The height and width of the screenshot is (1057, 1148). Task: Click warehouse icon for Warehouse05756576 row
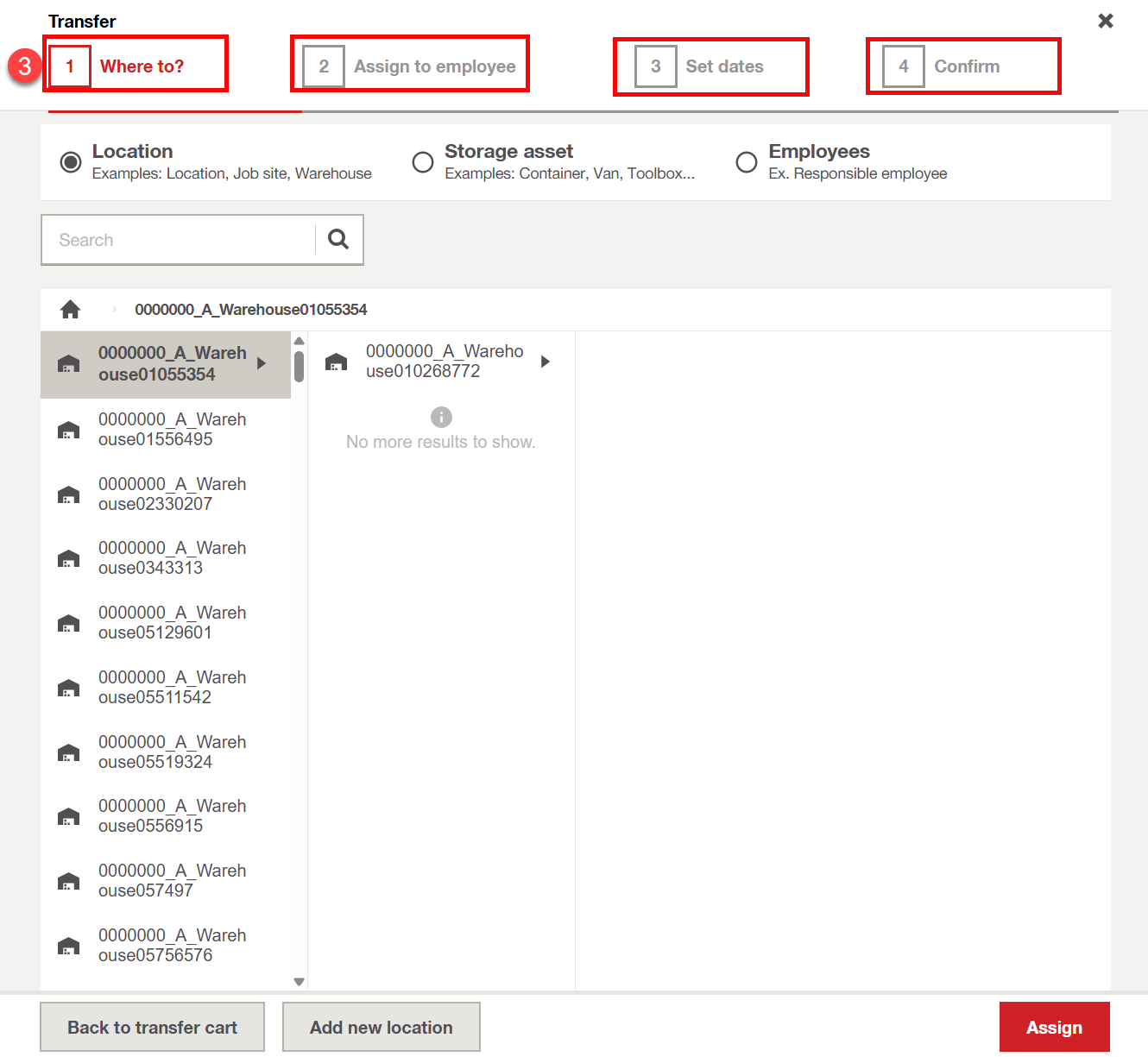coord(68,946)
